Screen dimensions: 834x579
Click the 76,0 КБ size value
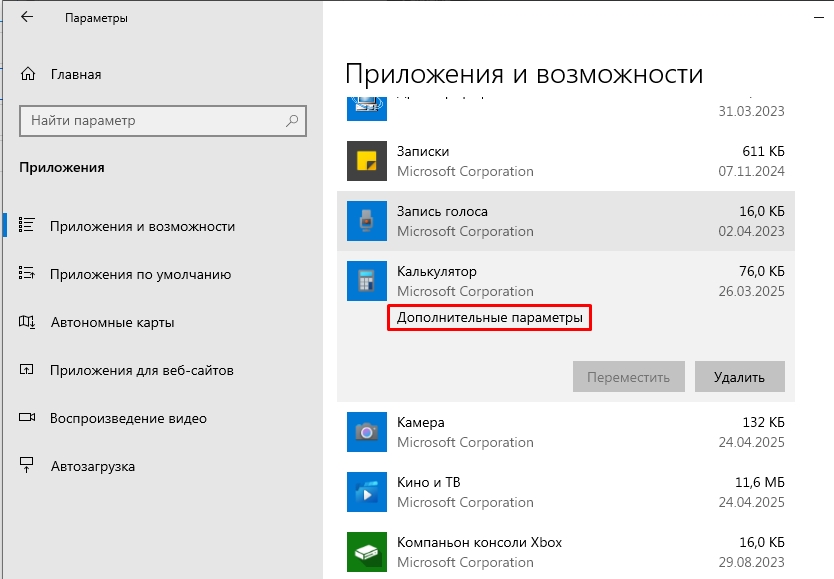tap(762, 272)
